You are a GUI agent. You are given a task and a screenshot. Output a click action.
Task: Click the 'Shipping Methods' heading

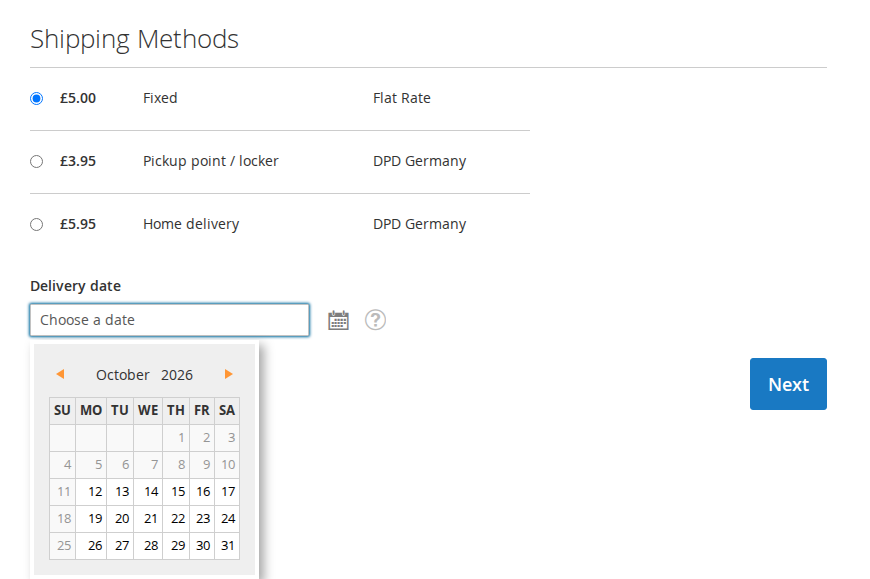[x=134, y=39]
